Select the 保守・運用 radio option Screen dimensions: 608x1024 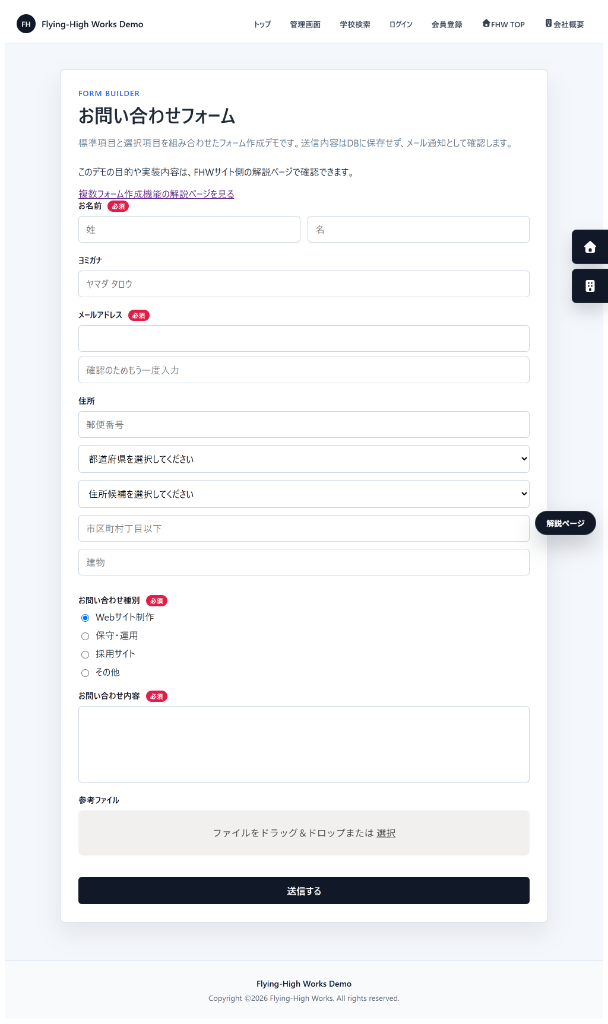point(85,636)
